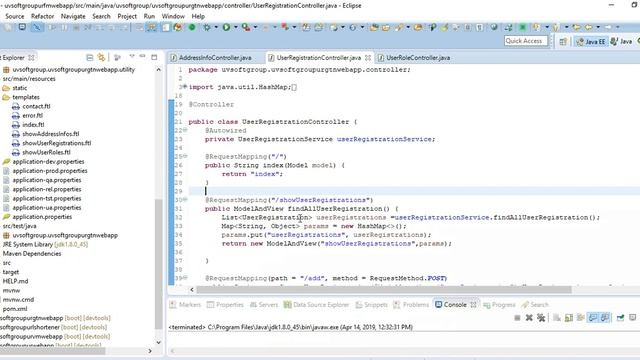Viewport: 640px width, 360px height.
Task: Select application-dev.properties file
Action: point(48,162)
